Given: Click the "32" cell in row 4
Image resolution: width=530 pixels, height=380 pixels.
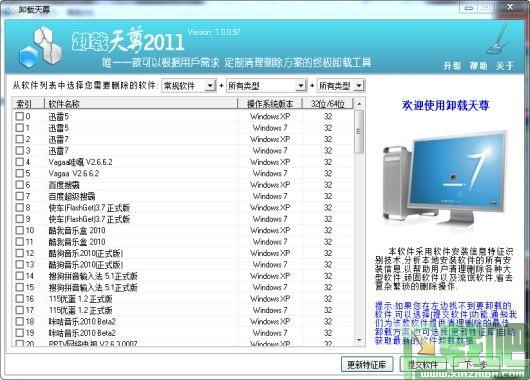Looking at the screenshot, I should [328, 162].
